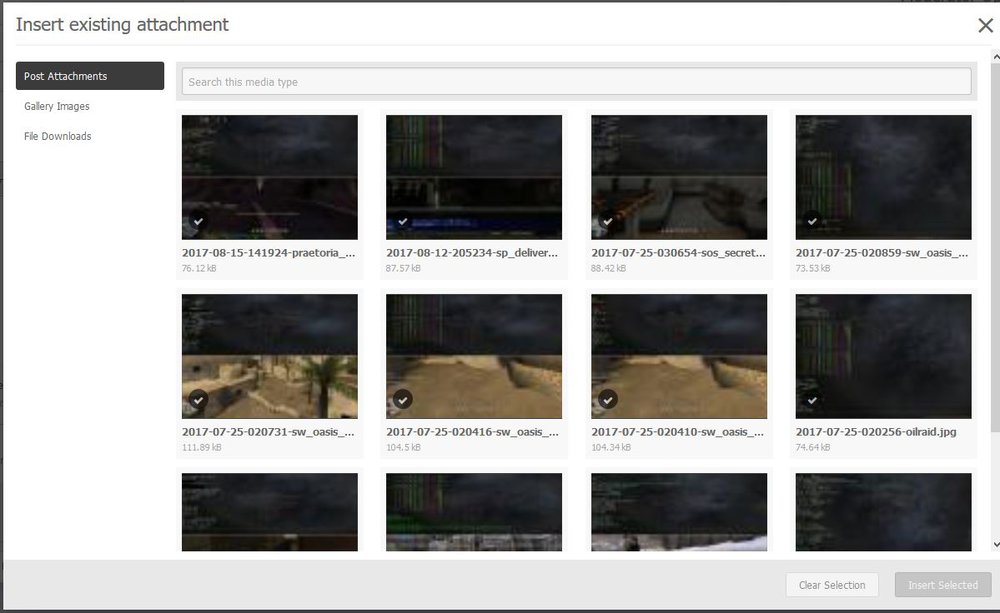Image resolution: width=1000 pixels, height=613 pixels.
Task: Click the 74.64 kB file size
Action: (812, 448)
